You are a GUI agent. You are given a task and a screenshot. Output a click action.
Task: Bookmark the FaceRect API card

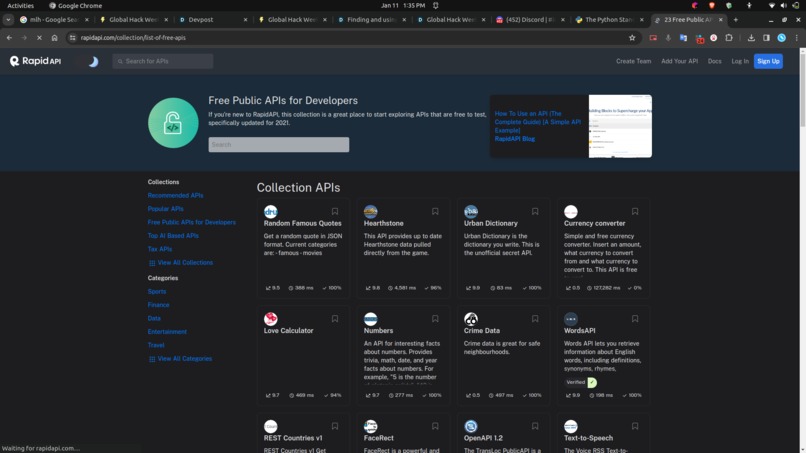pyautogui.click(x=435, y=426)
